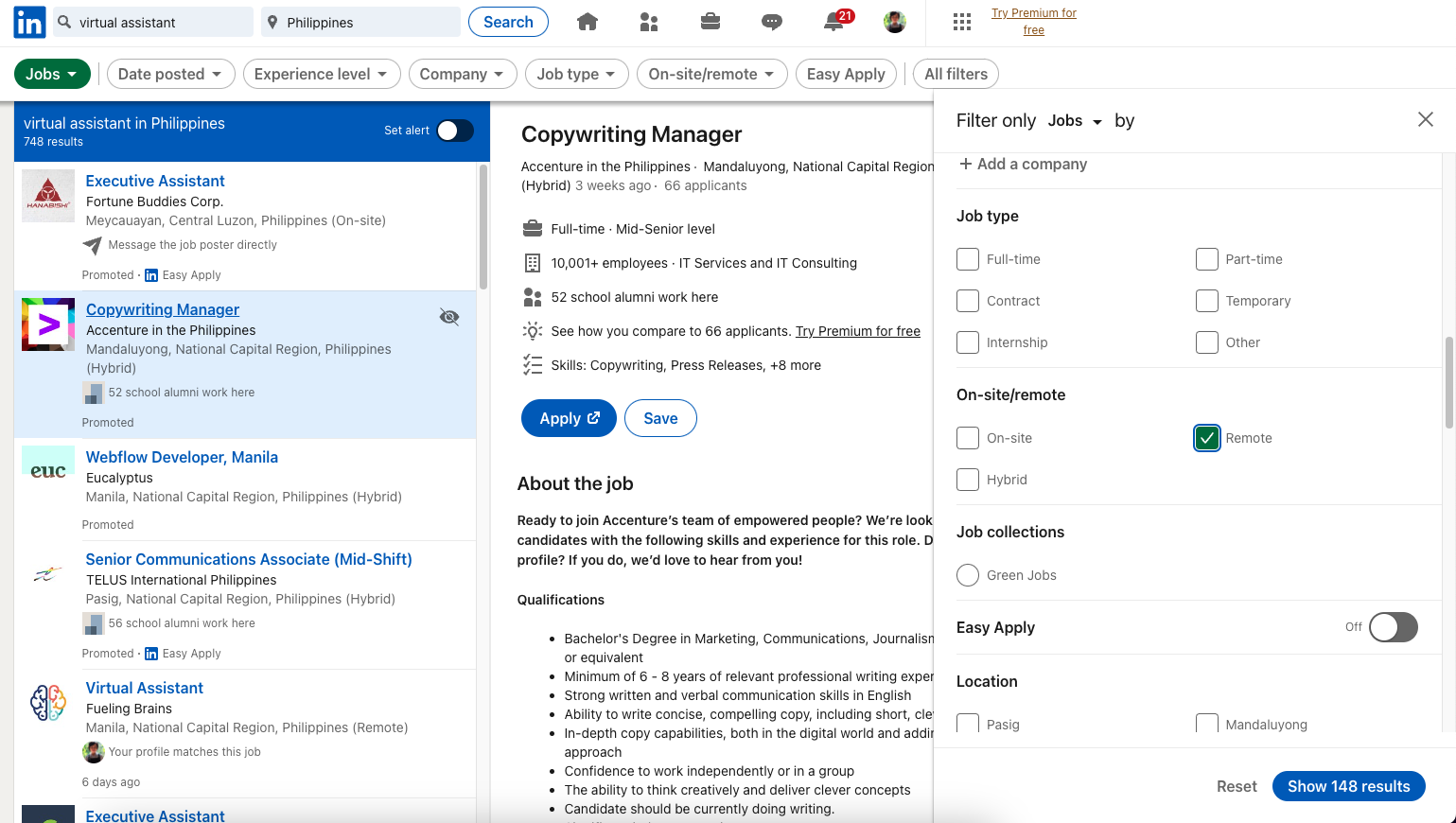Open Try Premium for free link in header

point(1033,22)
